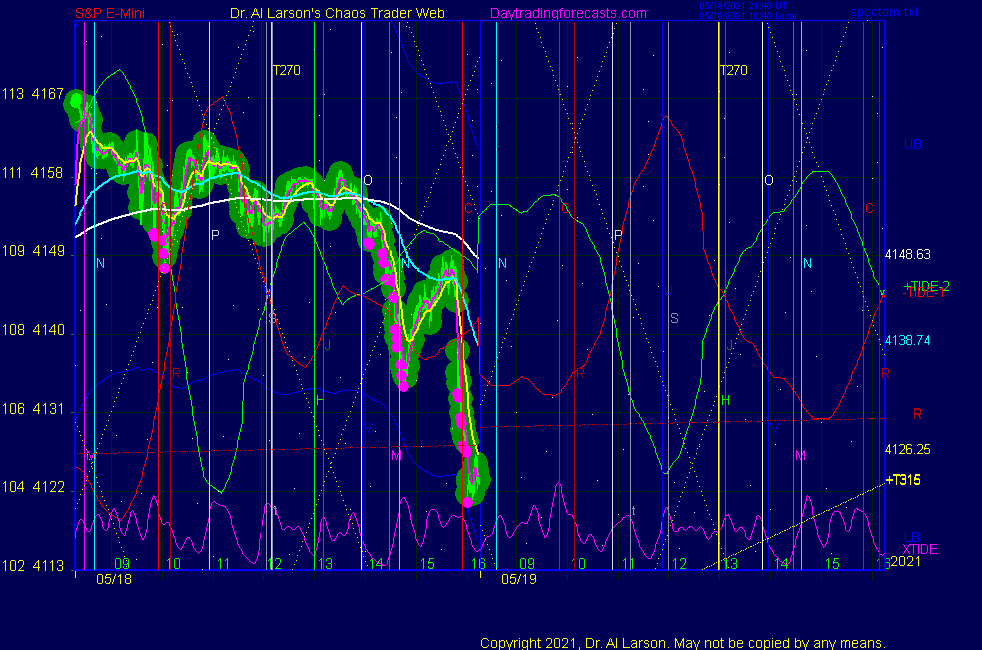Click the 2021 year label
The height and width of the screenshot is (650, 982).
coord(906,562)
